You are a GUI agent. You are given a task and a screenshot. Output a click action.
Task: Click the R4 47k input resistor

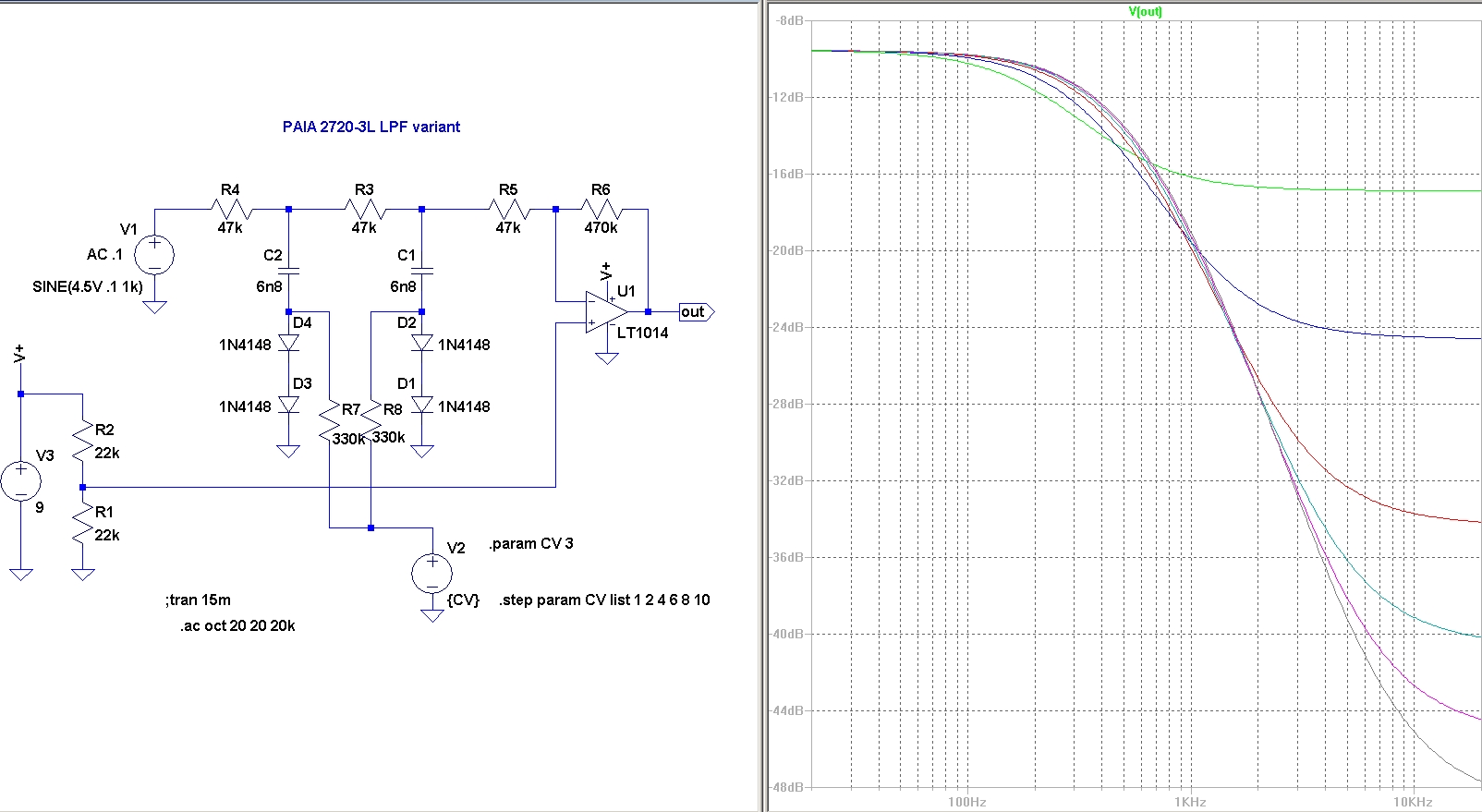click(x=230, y=210)
